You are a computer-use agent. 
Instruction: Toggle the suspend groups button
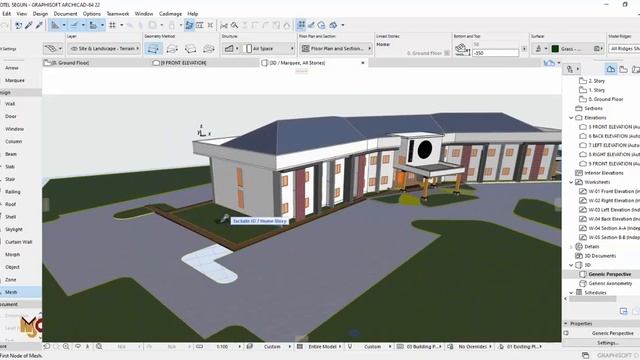click(301, 25)
